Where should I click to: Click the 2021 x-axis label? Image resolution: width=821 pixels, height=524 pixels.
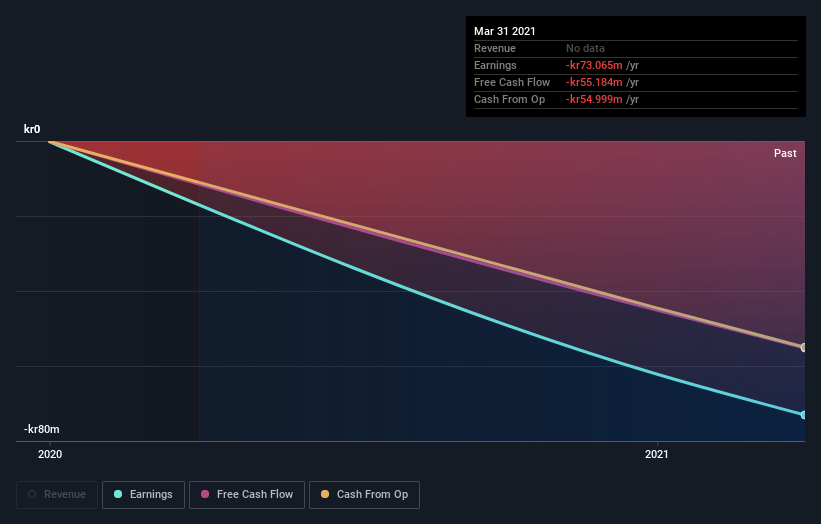pos(657,454)
